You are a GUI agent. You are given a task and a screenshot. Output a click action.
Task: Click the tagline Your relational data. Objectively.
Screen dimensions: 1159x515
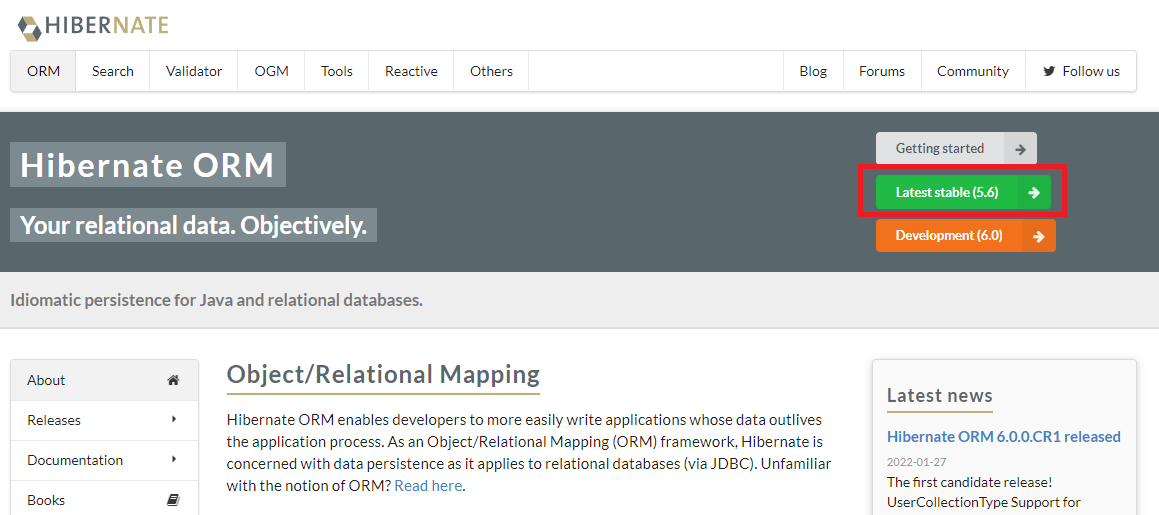point(194,225)
